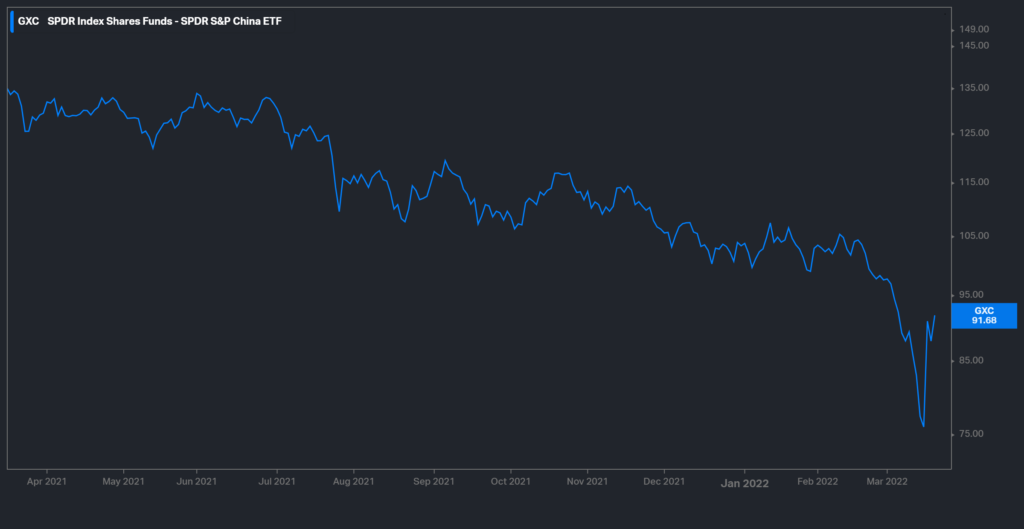This screenshot has width=1024, height=529.
Task: Click the 125.00 price axis label
Action: (x=976, y=133)
